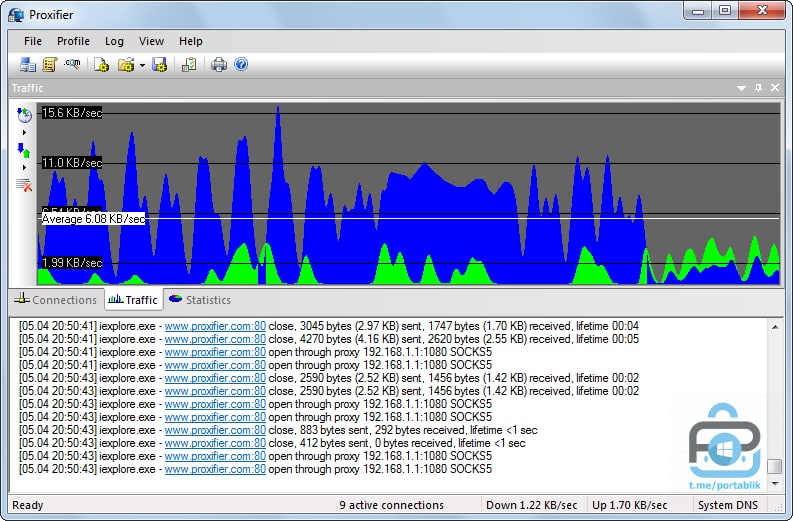Open Traffic panel options dropdown arrow
The height and width of the screenshot is (521, 793).
click(x=741, y=88)
